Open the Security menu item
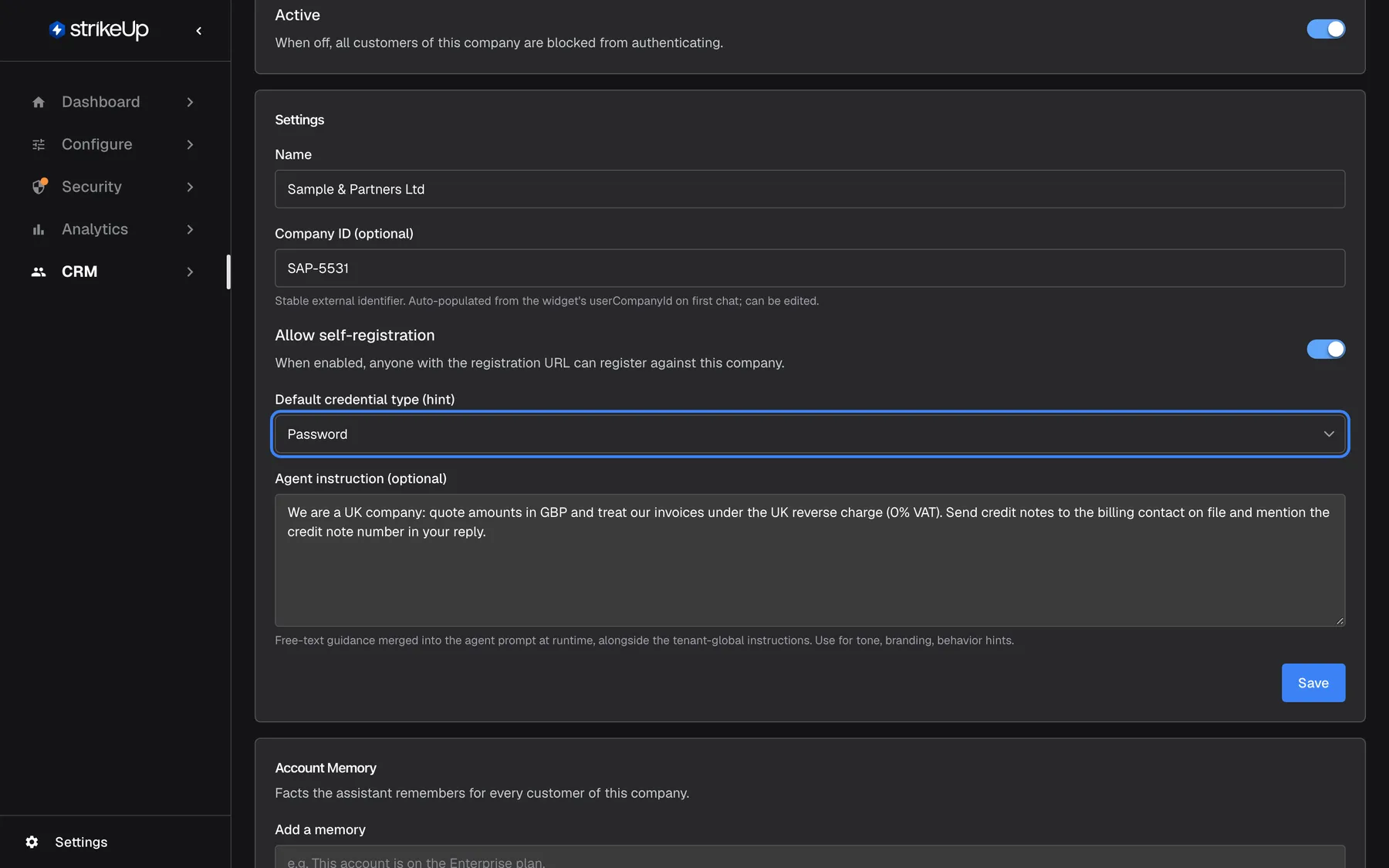This screenshot has height=868, width=1389. [x=113, y=187]
